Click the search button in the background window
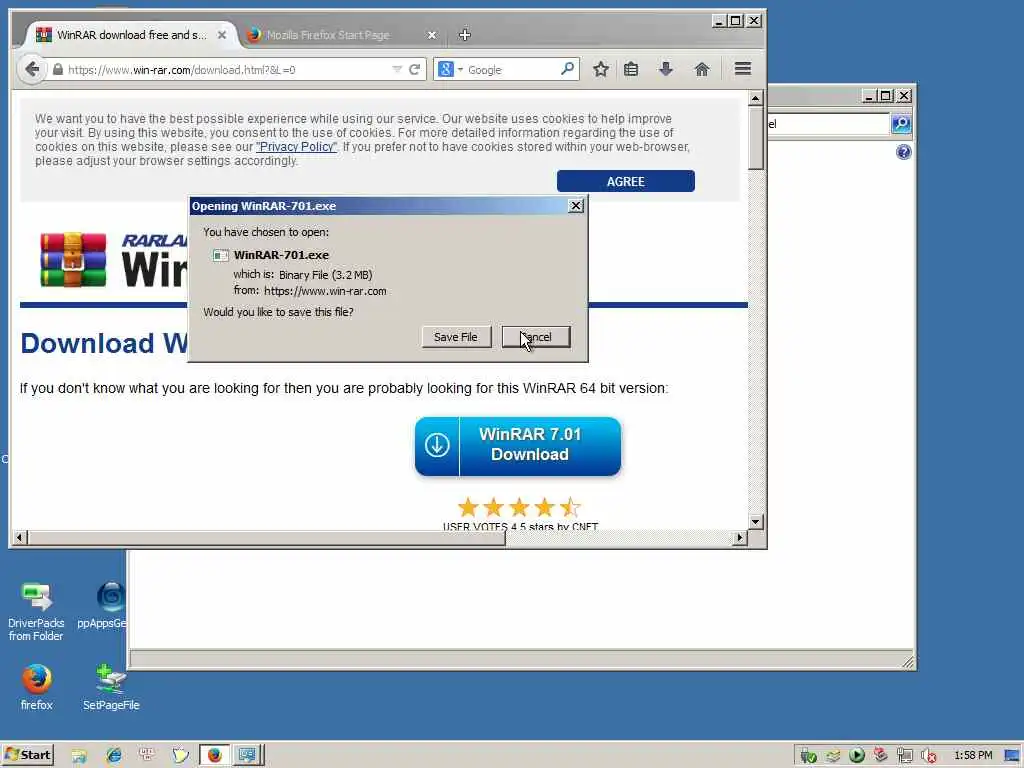Screen dimensions: 1024x768 pyautogui.click(x=901, y=123)
